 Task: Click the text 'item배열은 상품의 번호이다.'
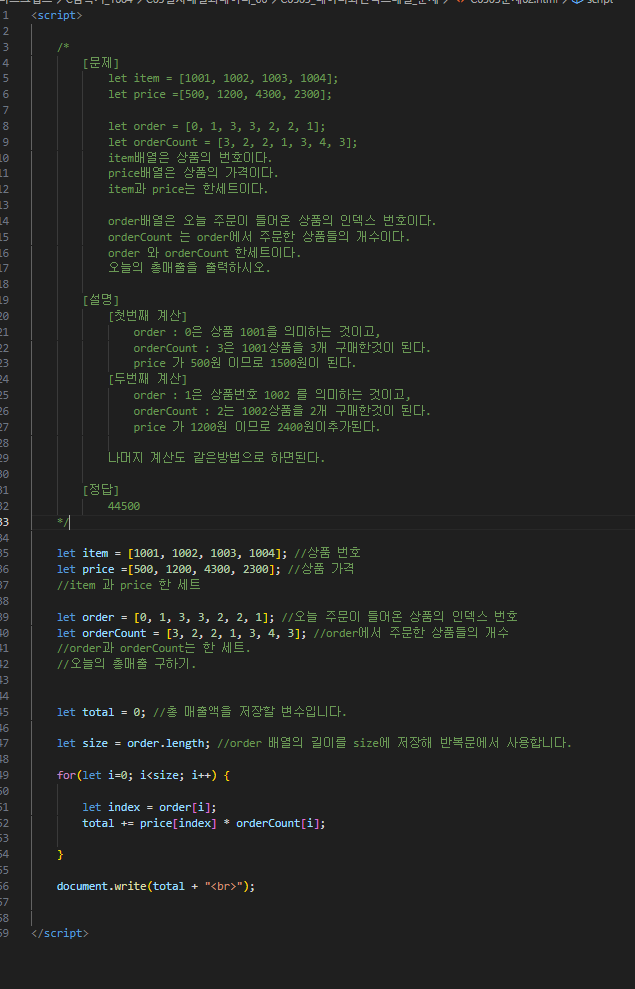click(x=190, y=157)
